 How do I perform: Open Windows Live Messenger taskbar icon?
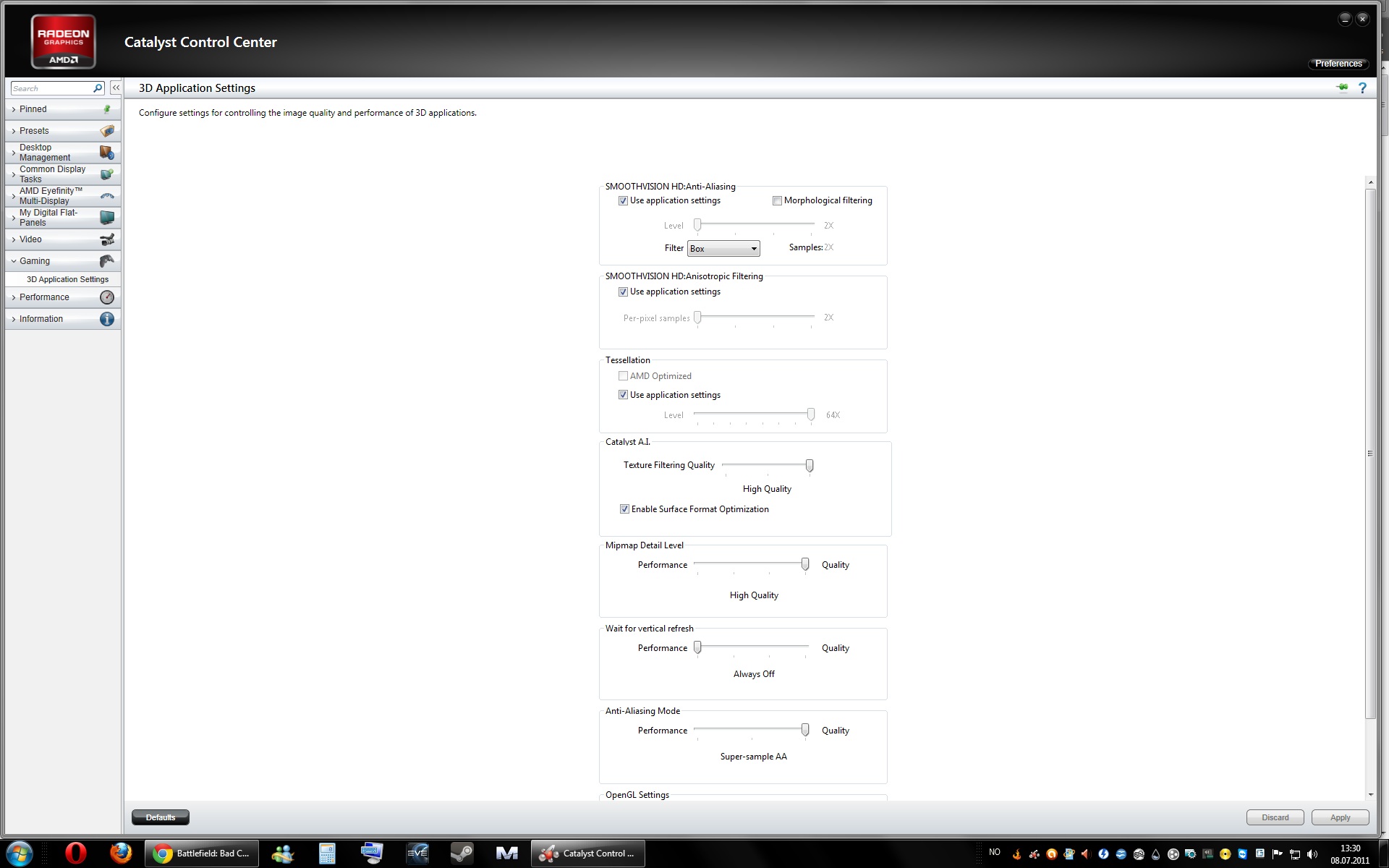pos(282,854)
